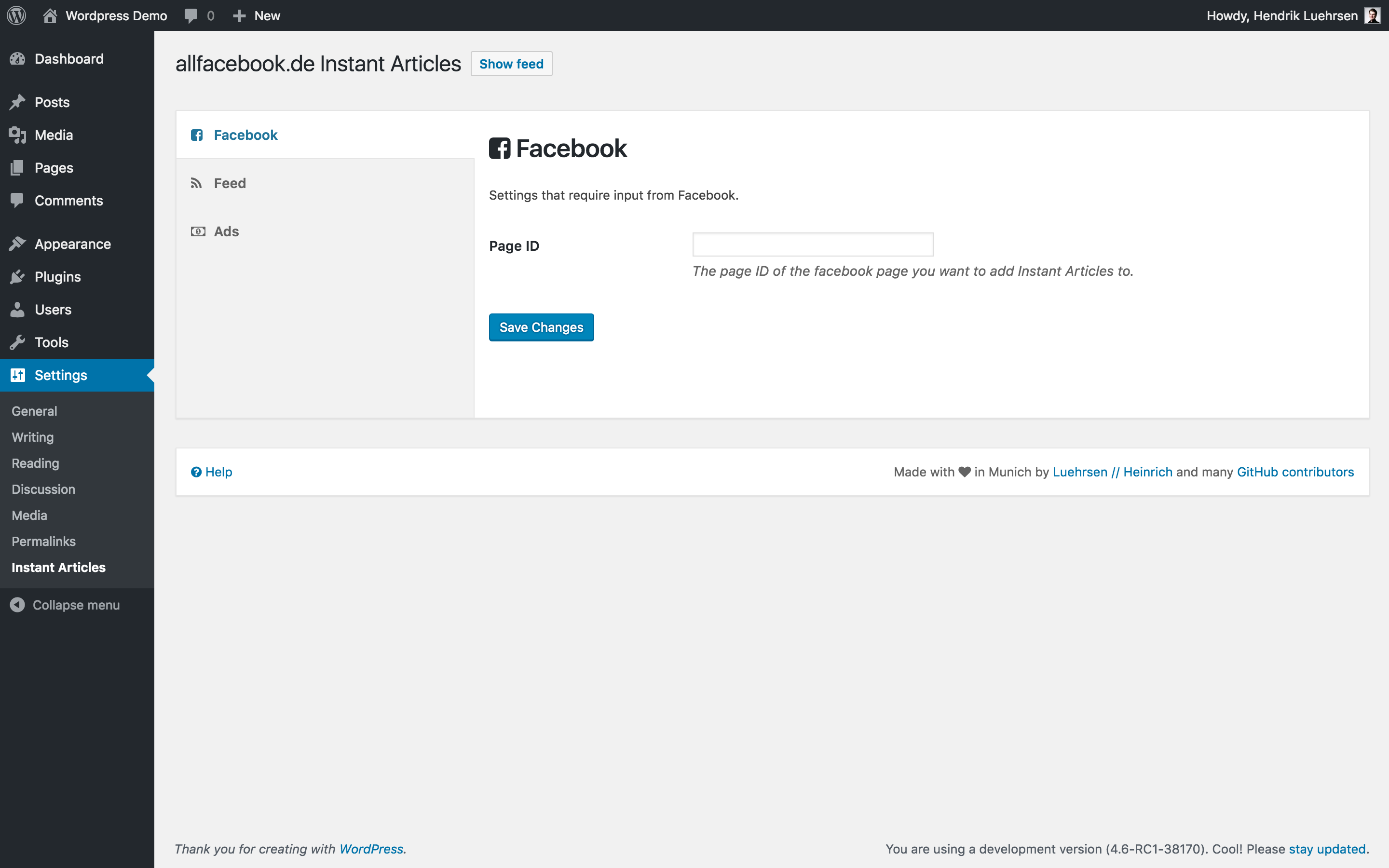Open the Dashboard menu item
Viewport: 1389px width, 868px height.
point(69,58)
